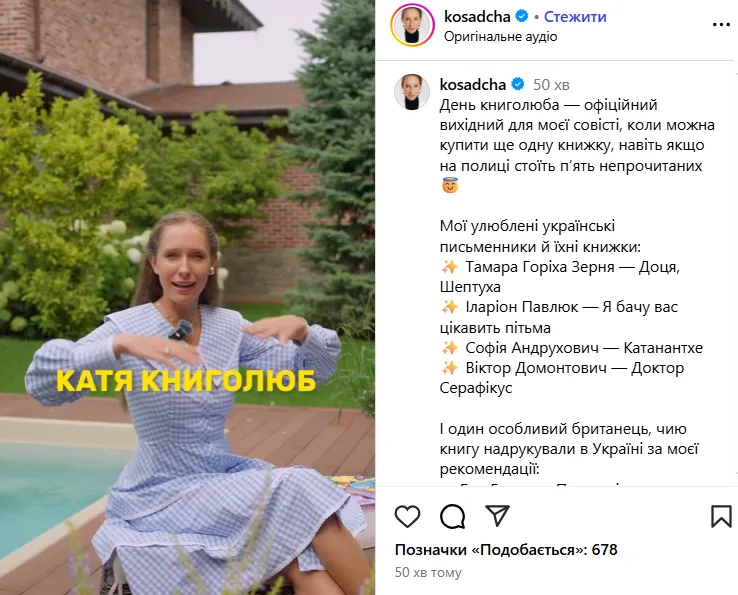This screenshot has width=738, height=595.
Task: Click the verified badge beside caption username
Action: click(518, 84)
